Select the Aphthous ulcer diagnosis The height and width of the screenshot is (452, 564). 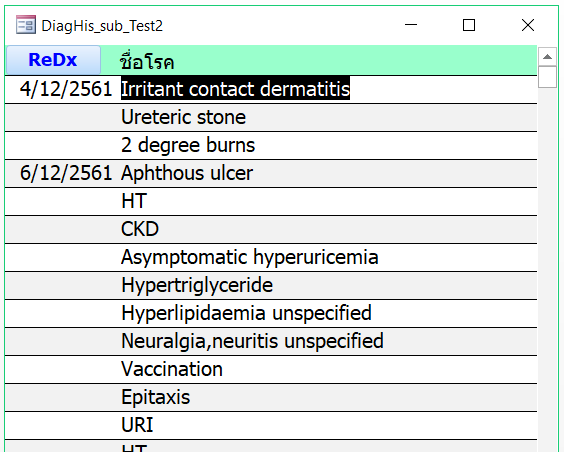coord(187,173)
